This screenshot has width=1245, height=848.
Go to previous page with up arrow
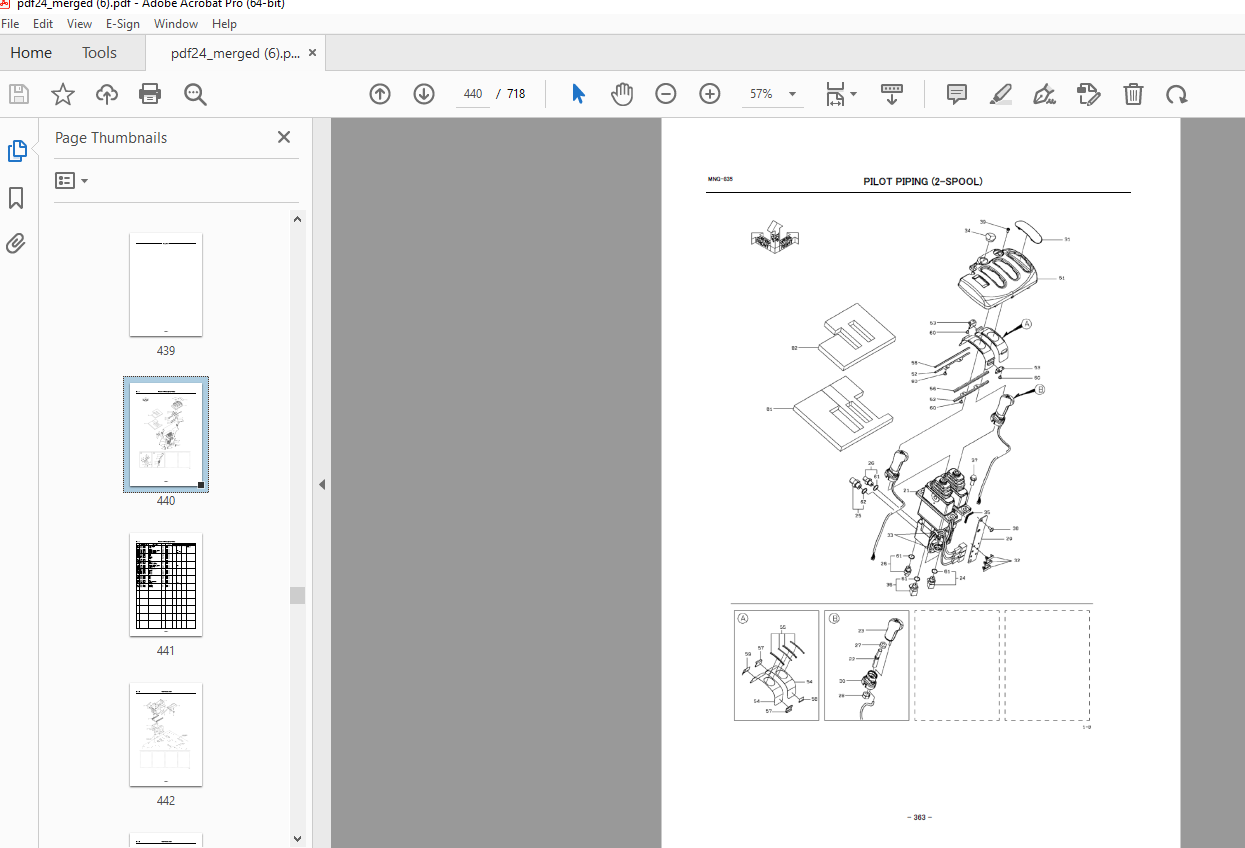380,94
